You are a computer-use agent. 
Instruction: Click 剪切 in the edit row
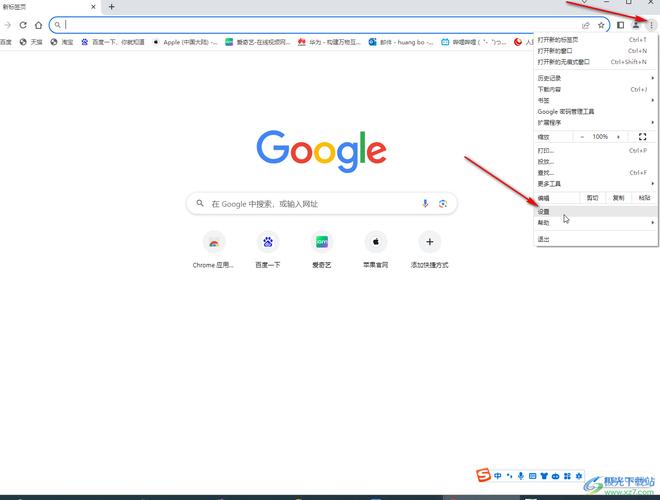(593, 198)
